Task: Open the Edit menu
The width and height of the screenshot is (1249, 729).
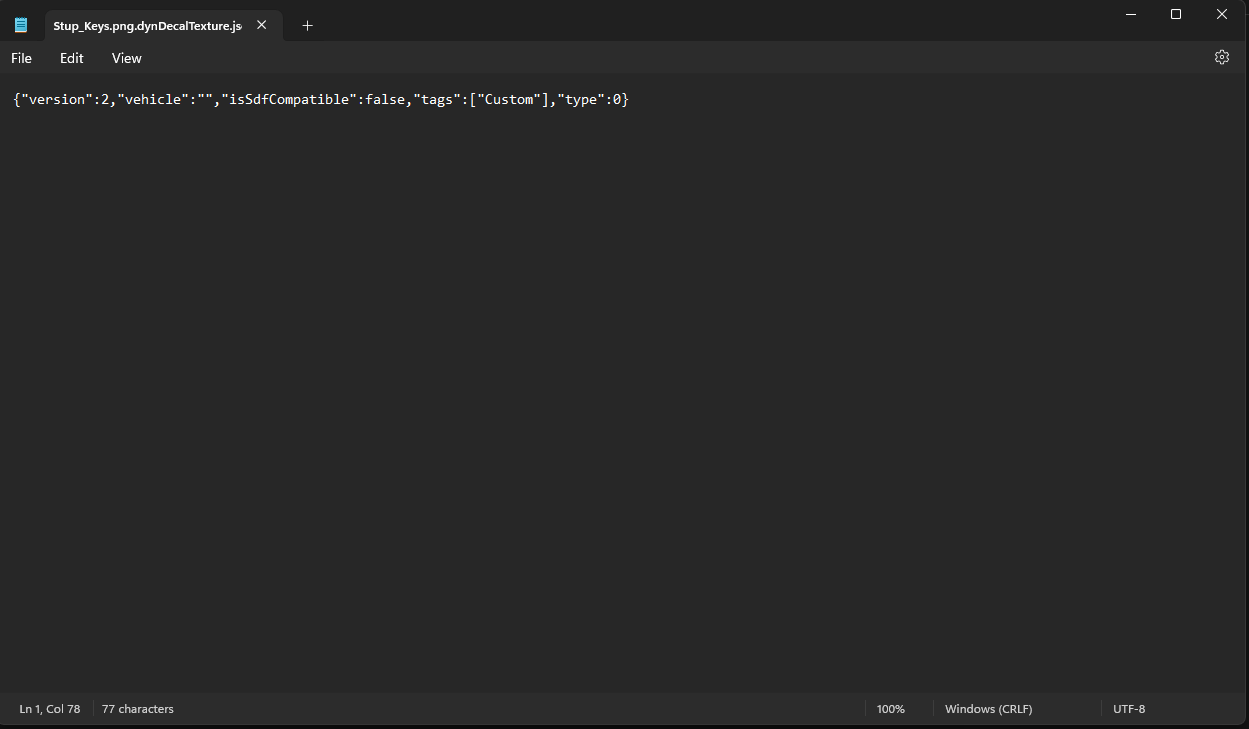Action: [x=71, y=58]
